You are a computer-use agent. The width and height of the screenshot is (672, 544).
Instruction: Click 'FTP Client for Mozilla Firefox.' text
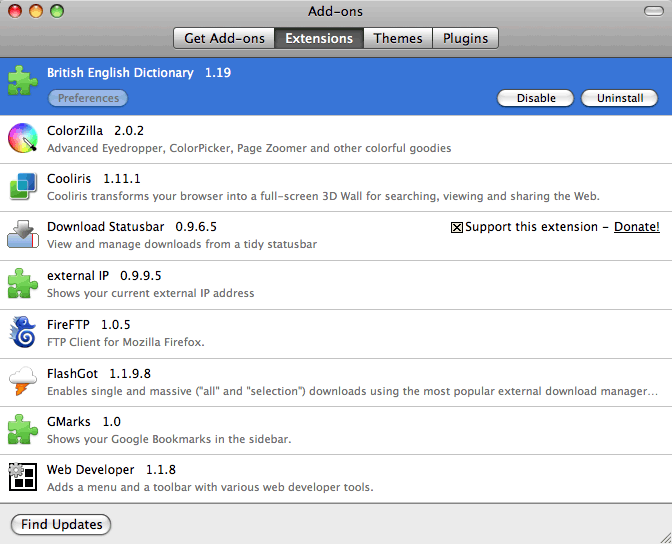coord(126,342)
